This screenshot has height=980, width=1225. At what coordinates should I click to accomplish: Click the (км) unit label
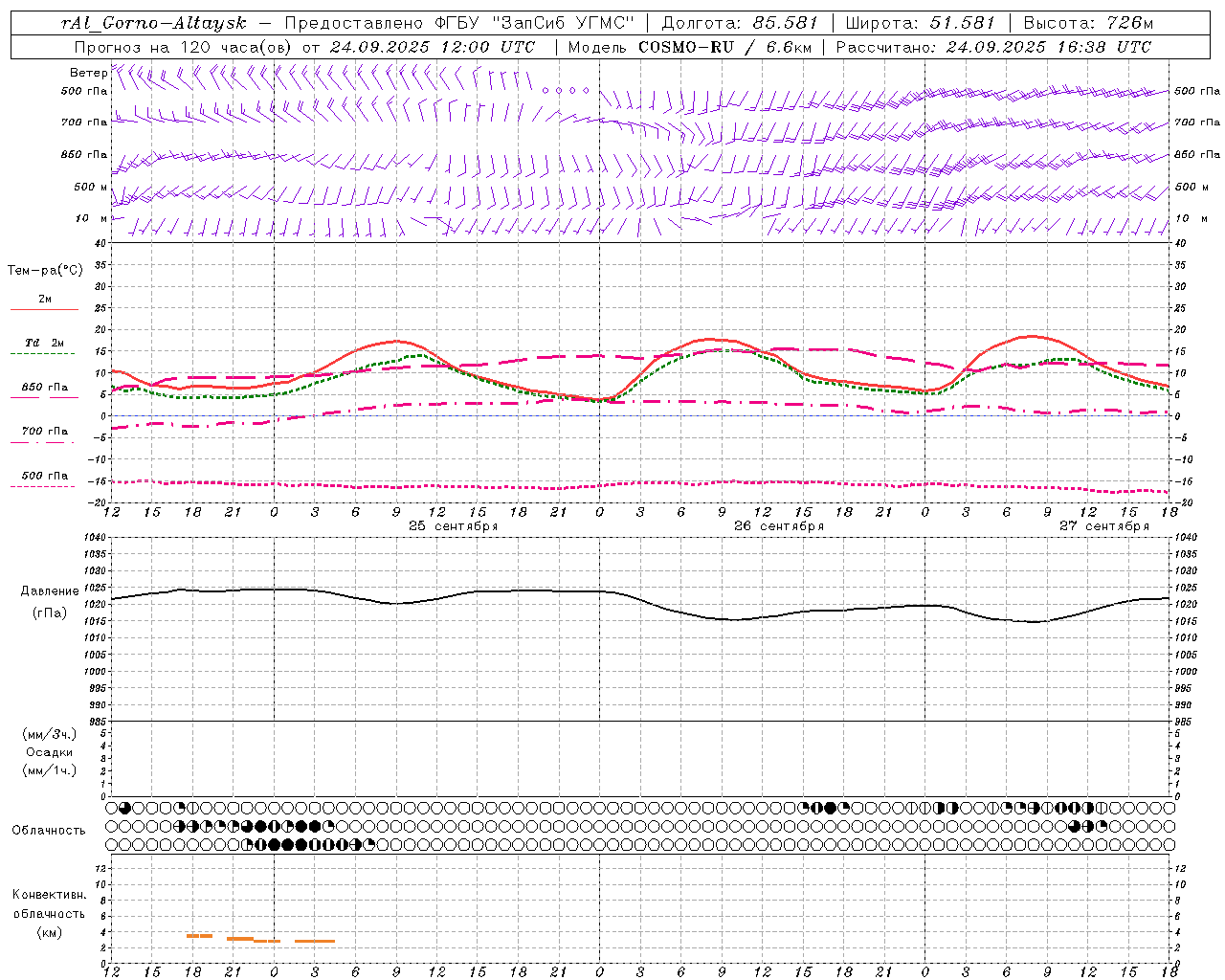pos(49,932)
